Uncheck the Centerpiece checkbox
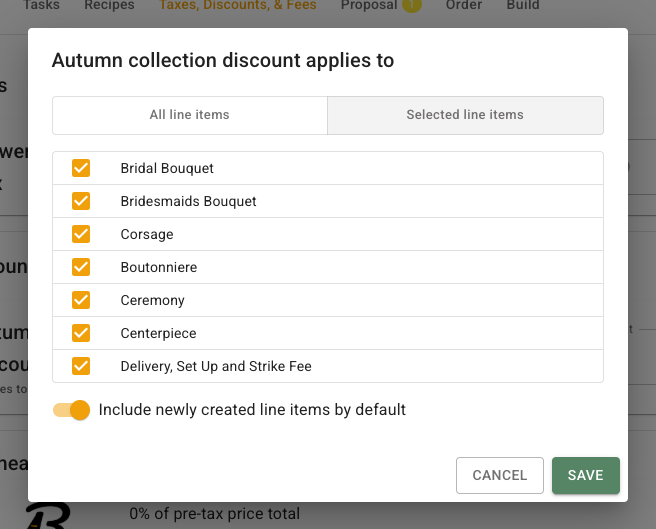Image resolution: width=656 pixels, height=529 pixels. 81,333
